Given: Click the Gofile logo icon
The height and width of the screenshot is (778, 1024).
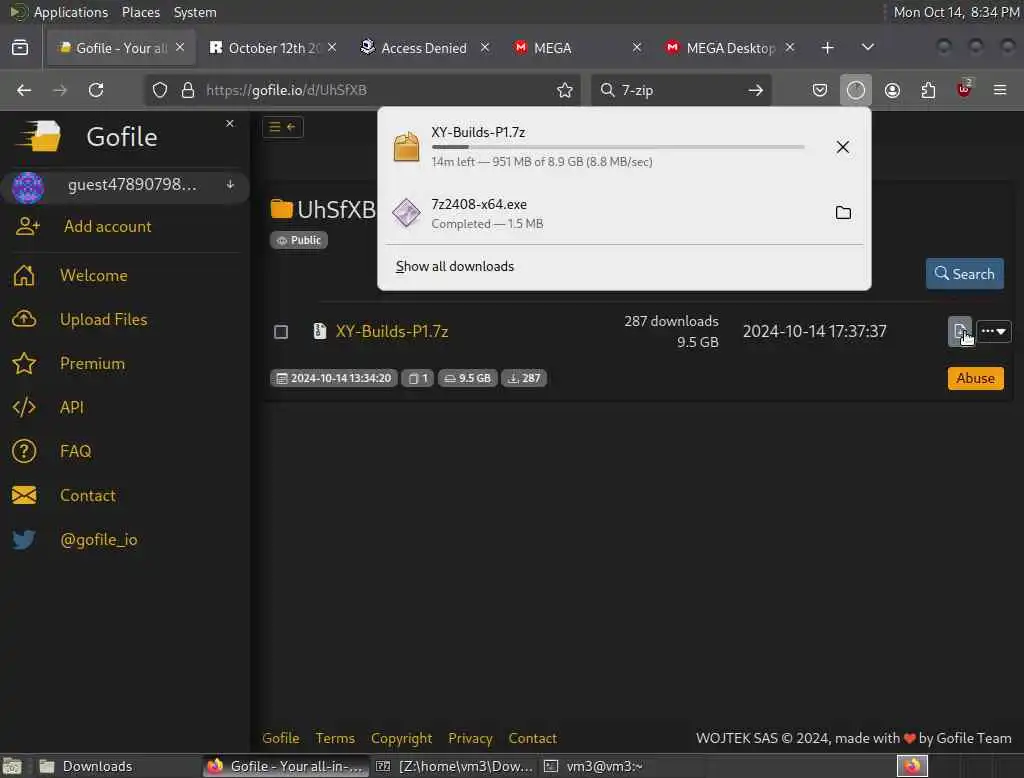Looking at the screenshot, I should click(x=39, y=136).
